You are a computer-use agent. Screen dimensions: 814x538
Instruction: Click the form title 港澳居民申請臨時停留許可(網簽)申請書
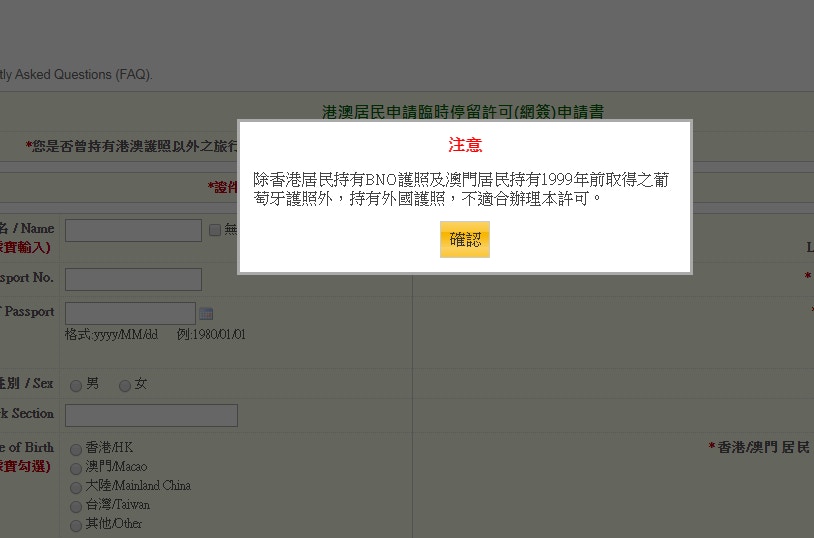point(463,112)
